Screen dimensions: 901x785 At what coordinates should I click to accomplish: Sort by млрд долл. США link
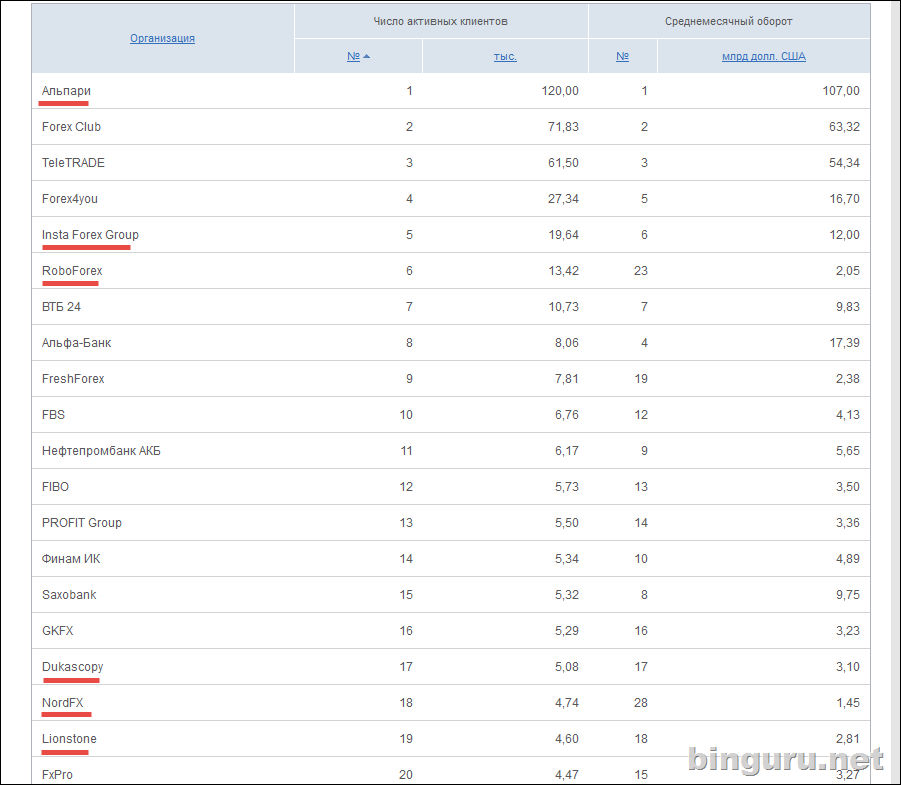tap(764, 56)
